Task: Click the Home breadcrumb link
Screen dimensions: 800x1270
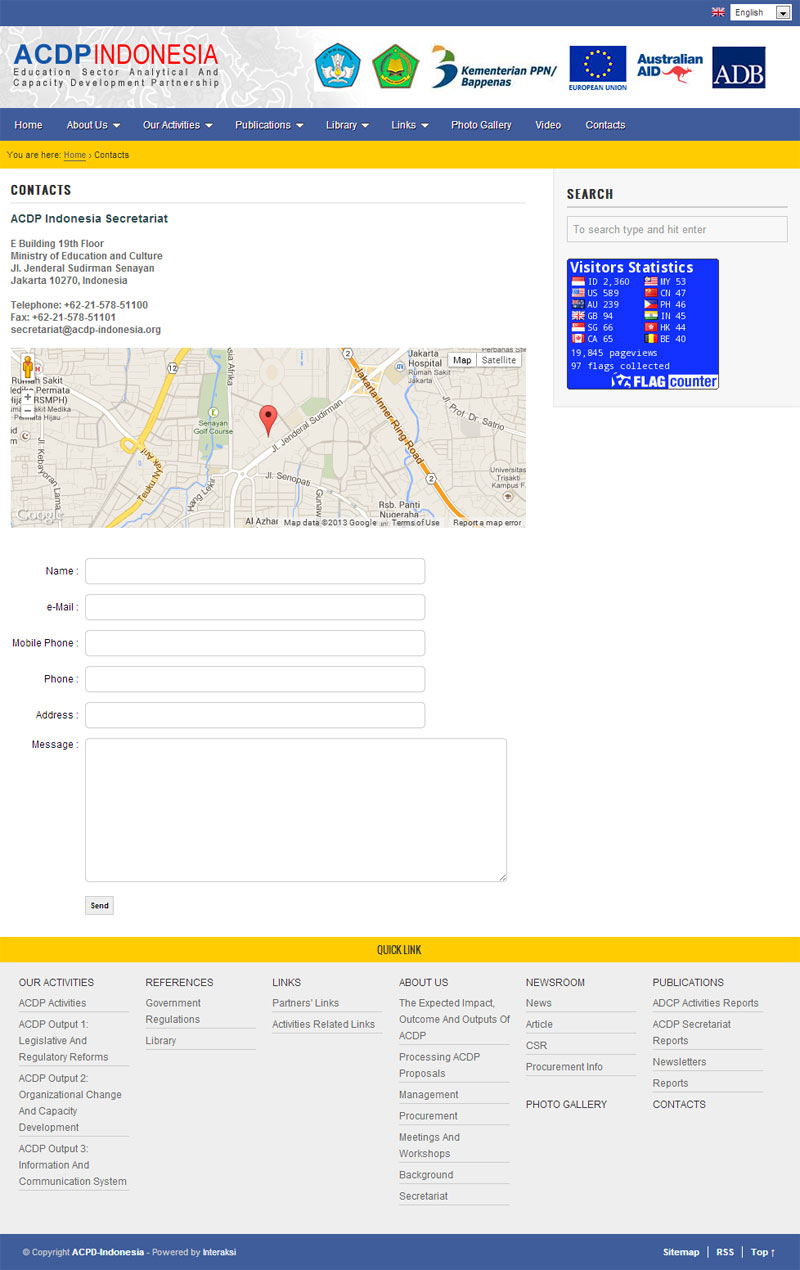Action: pyautogui.click(x=74, y=155)
